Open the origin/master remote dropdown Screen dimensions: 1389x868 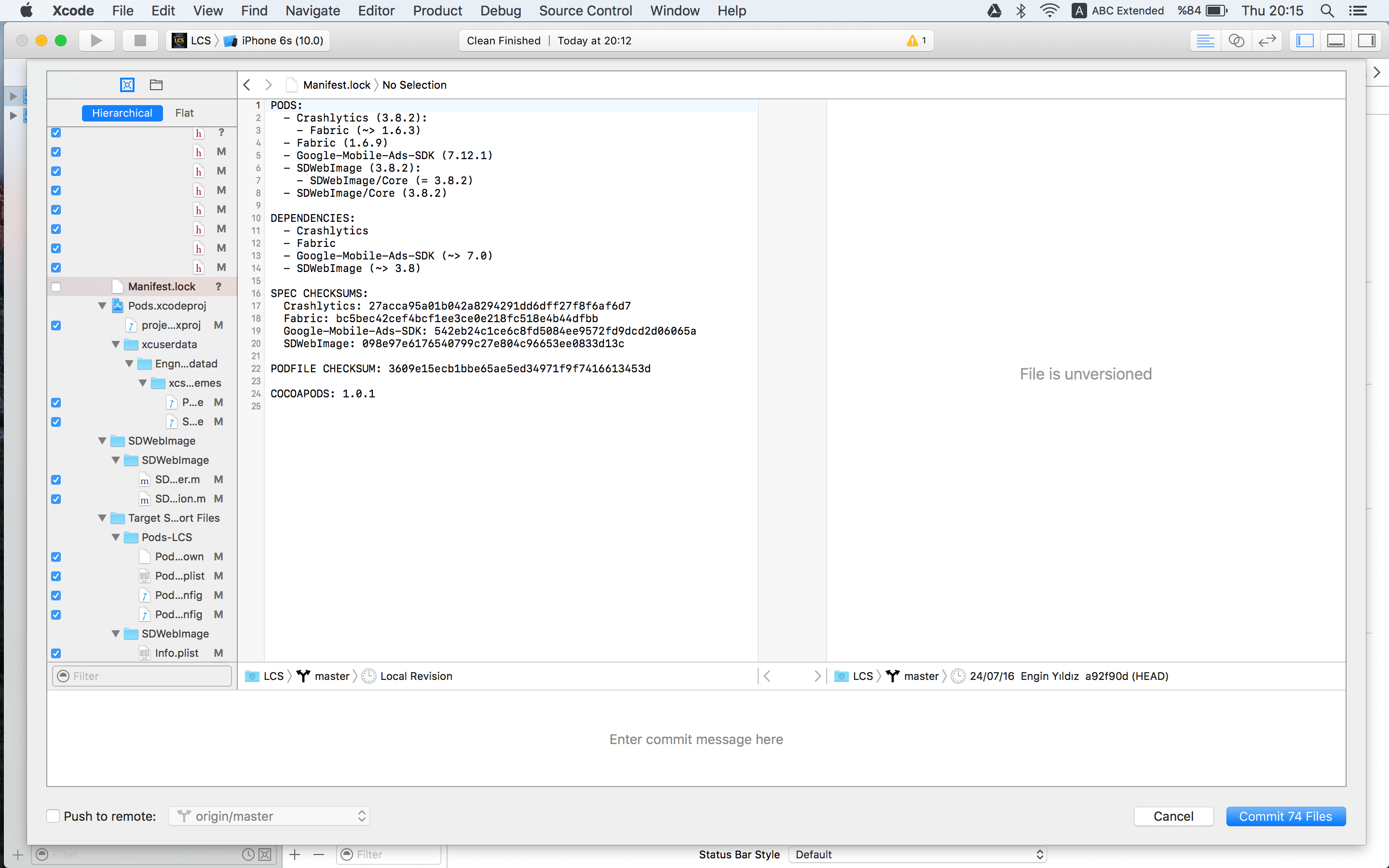[x=269, y=816]
